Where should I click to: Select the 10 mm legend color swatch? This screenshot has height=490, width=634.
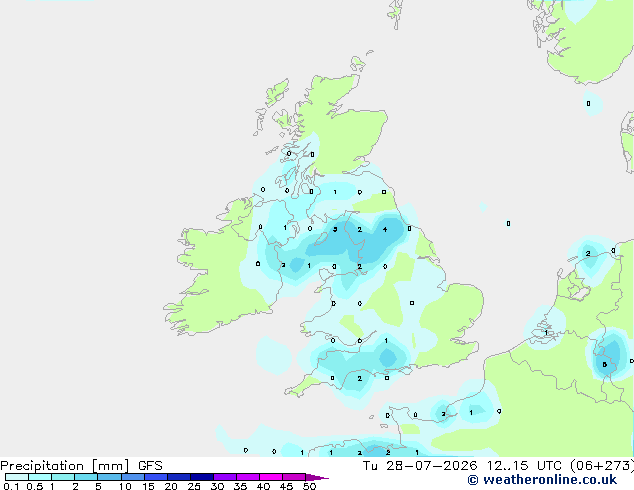132,477
